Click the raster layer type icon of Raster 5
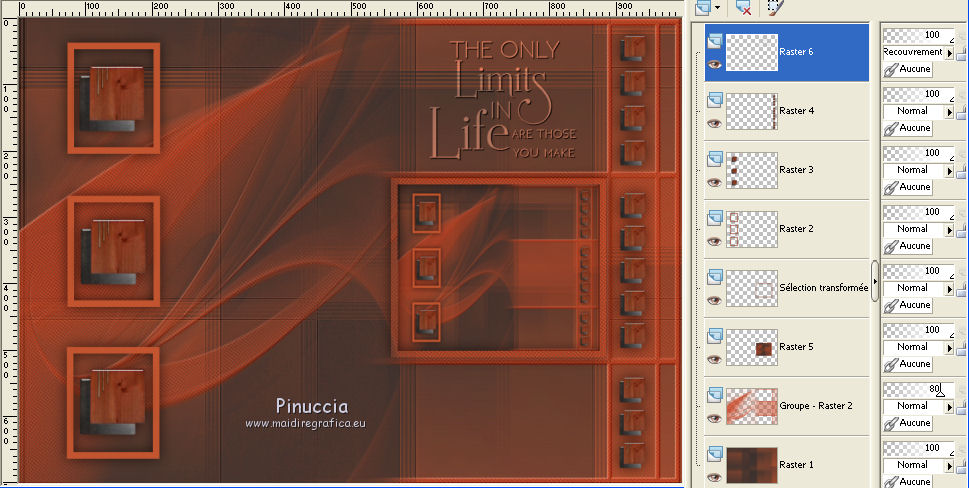Viewport: 969px width, 488px height. click(x=714, y=336)
